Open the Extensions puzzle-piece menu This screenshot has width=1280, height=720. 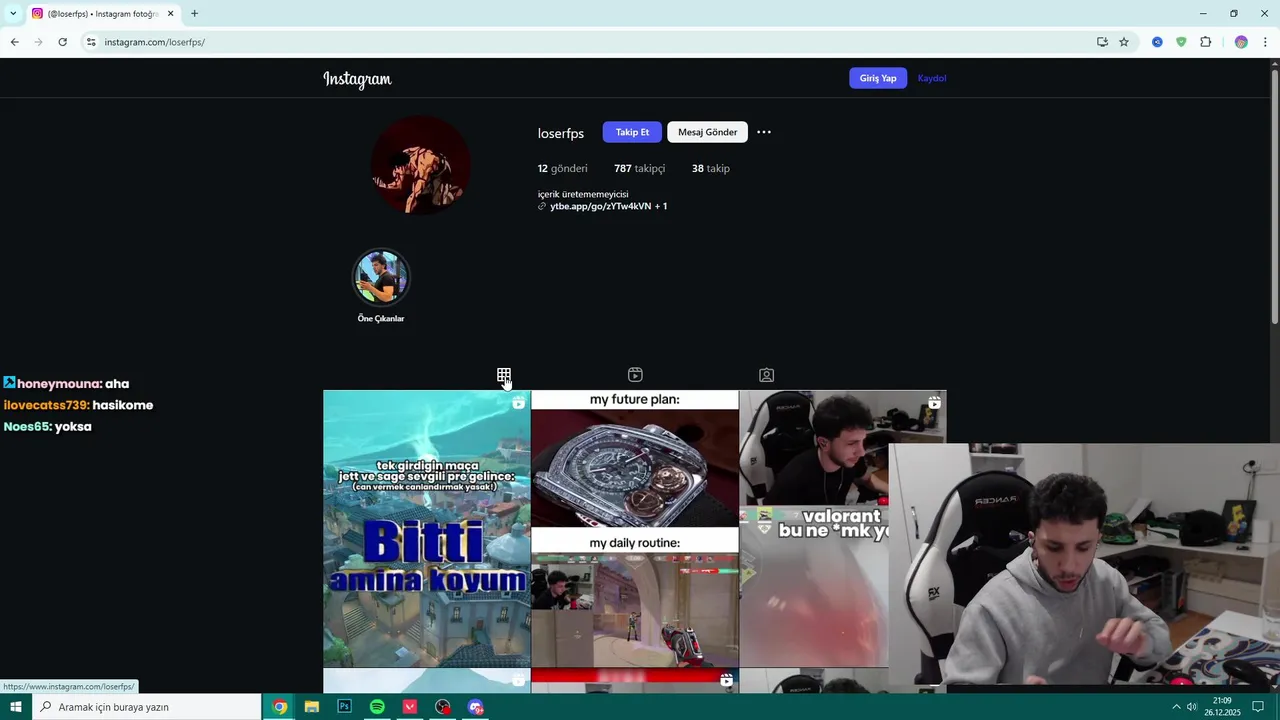click(x=1205, y=42)
